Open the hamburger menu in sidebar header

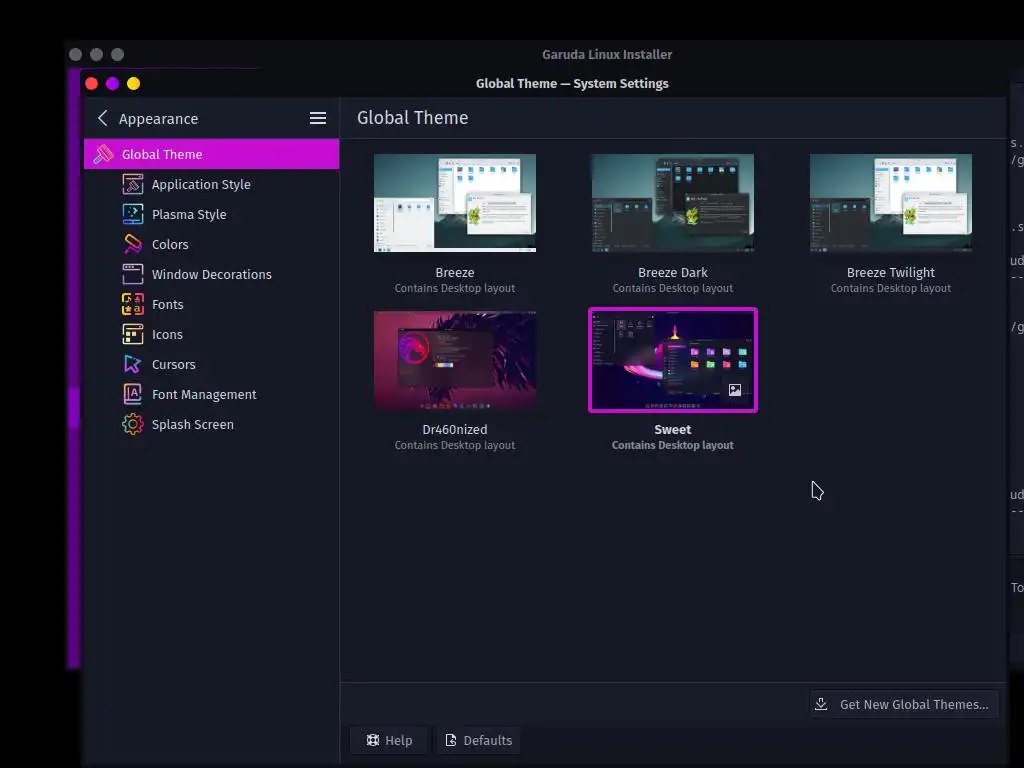pos(317,118)
